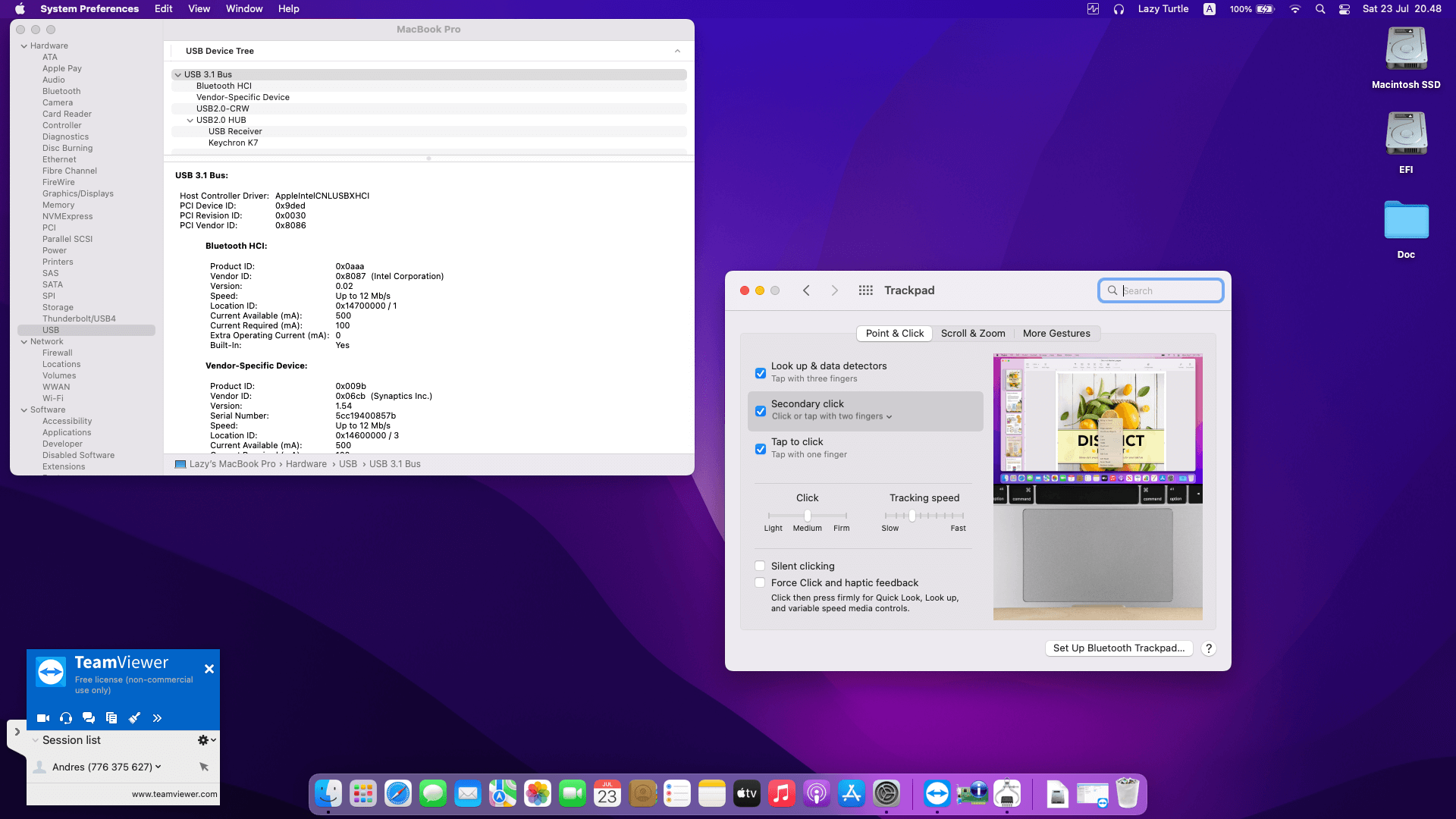Open Secondary click gesture options dropdown
This screenshot has height=819, width=1456.
[x=832, y=416]
